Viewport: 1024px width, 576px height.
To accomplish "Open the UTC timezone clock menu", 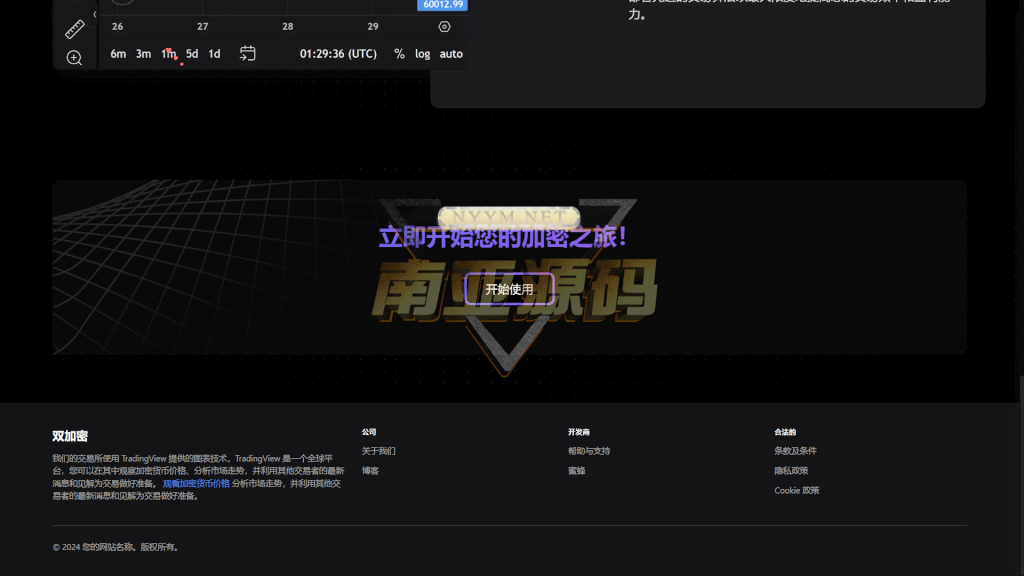I will pos(338,54).
